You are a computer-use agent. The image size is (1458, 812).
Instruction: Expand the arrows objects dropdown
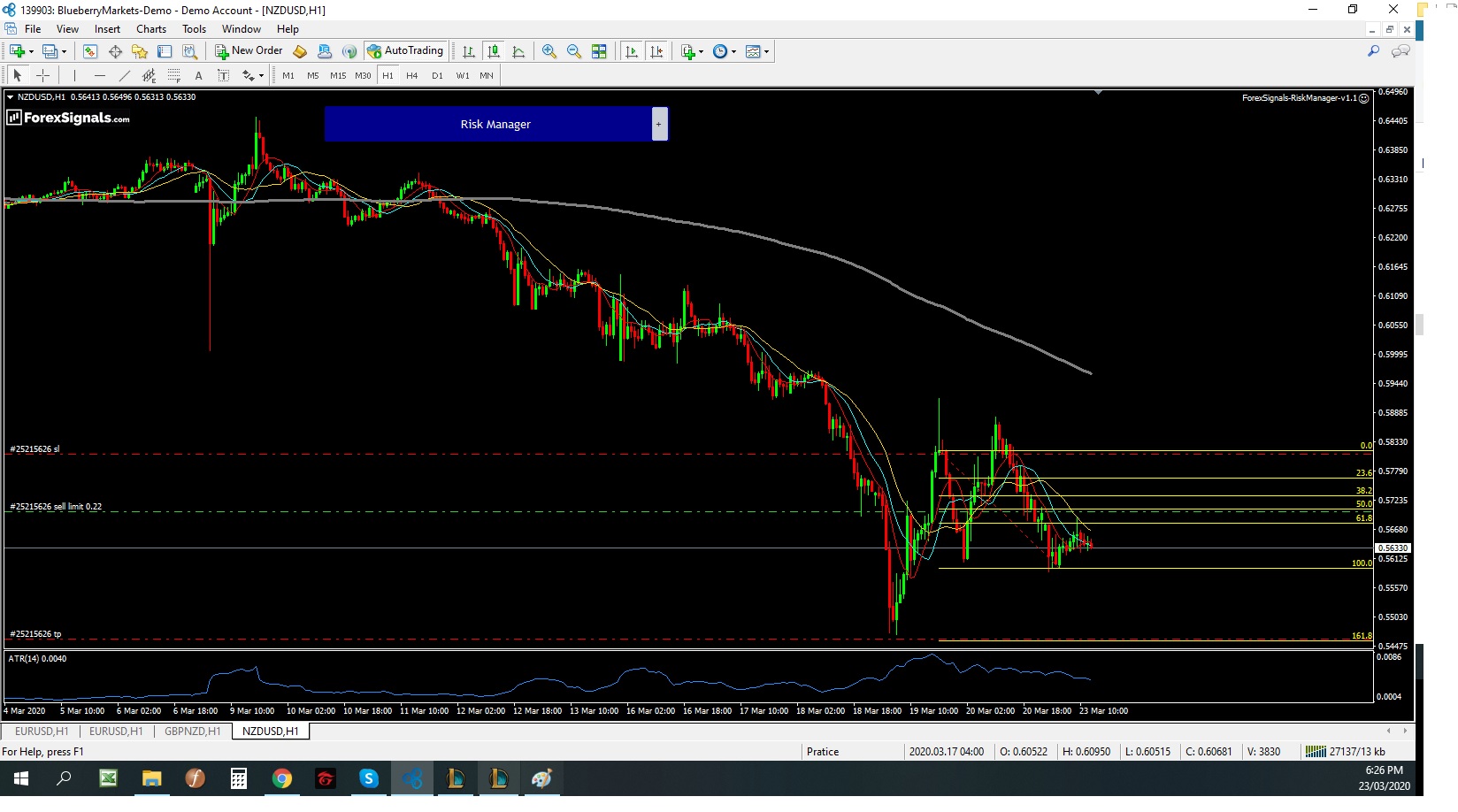tap(261, 75)
